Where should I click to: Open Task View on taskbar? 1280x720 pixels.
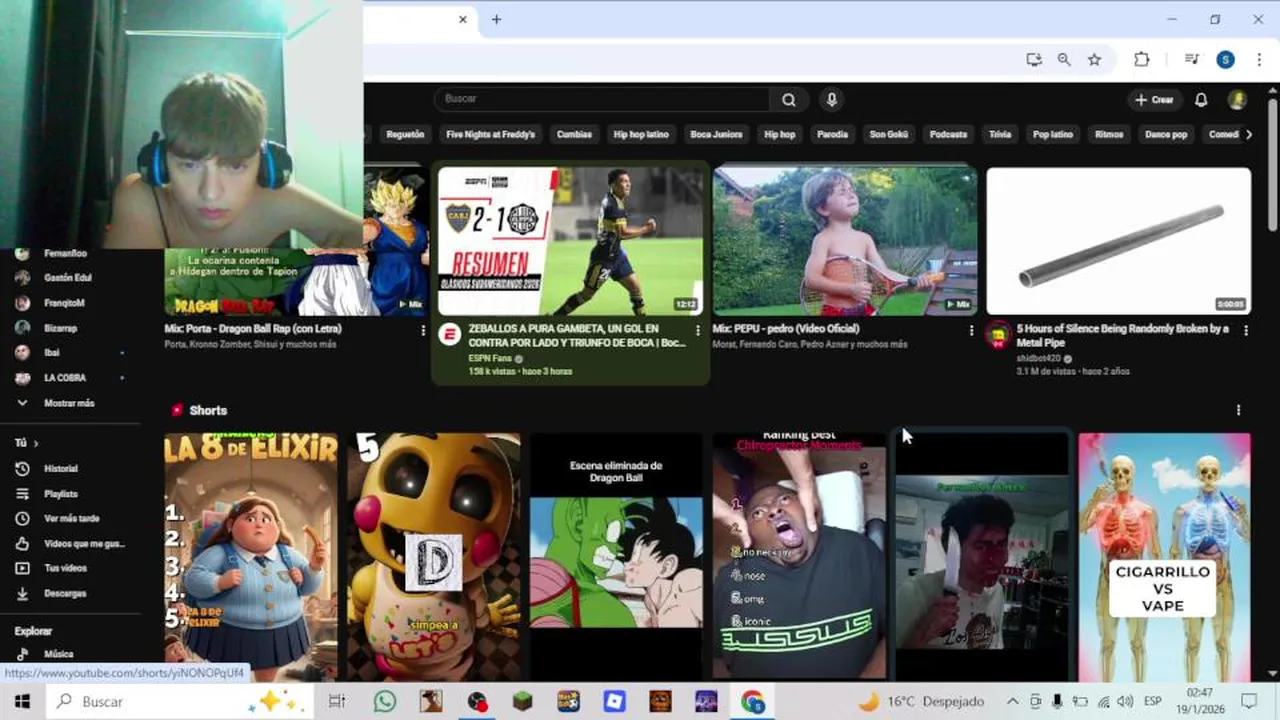point(337,702)
